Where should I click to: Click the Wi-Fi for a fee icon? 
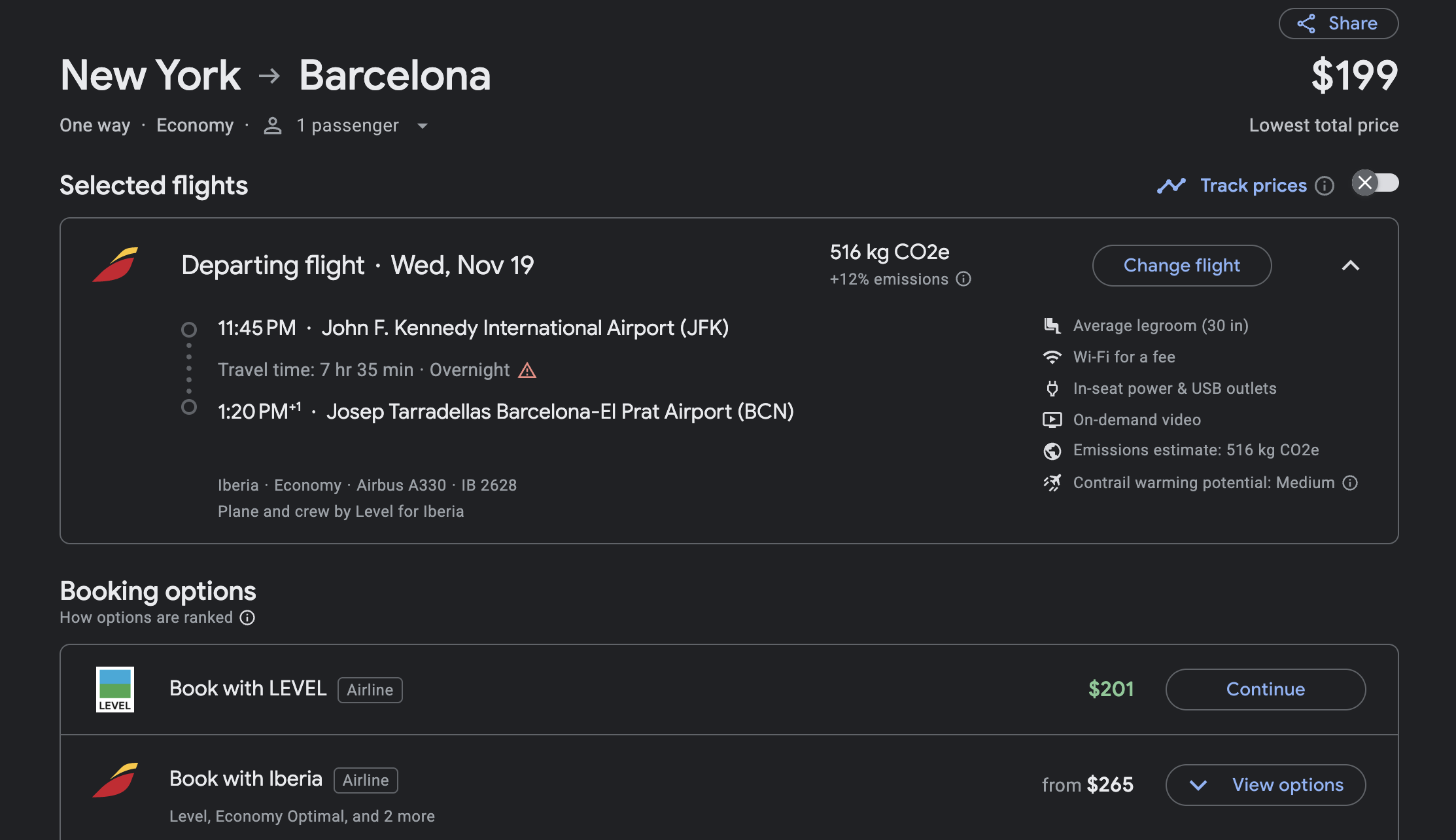1052,357
